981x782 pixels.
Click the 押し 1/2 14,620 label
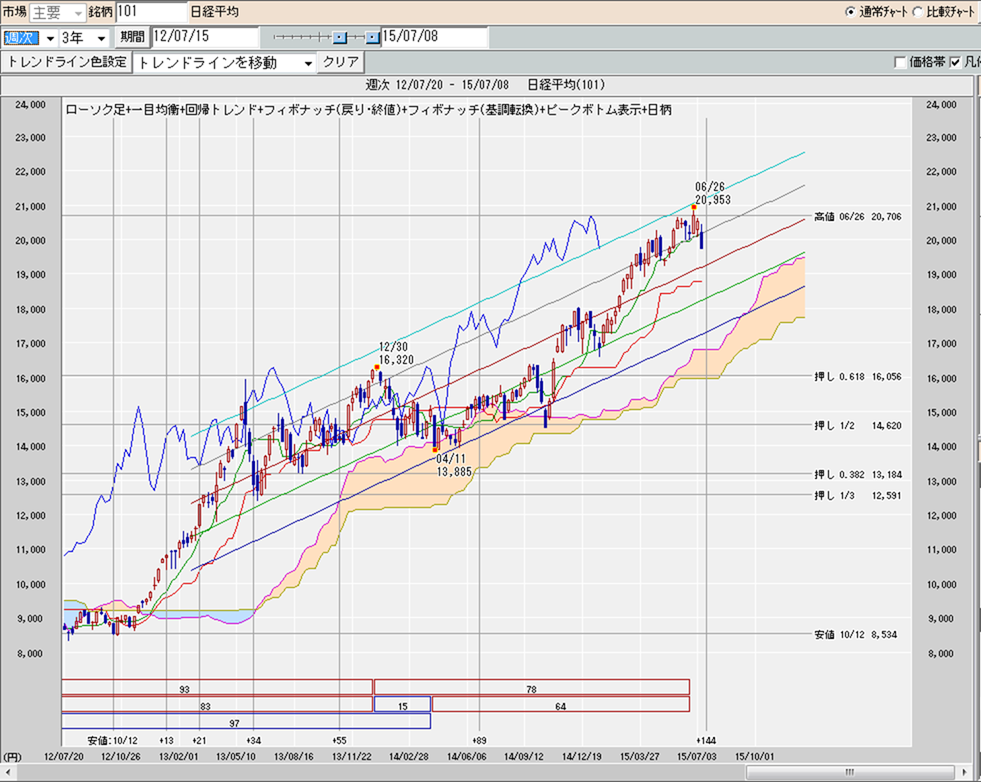pos(858,425)
